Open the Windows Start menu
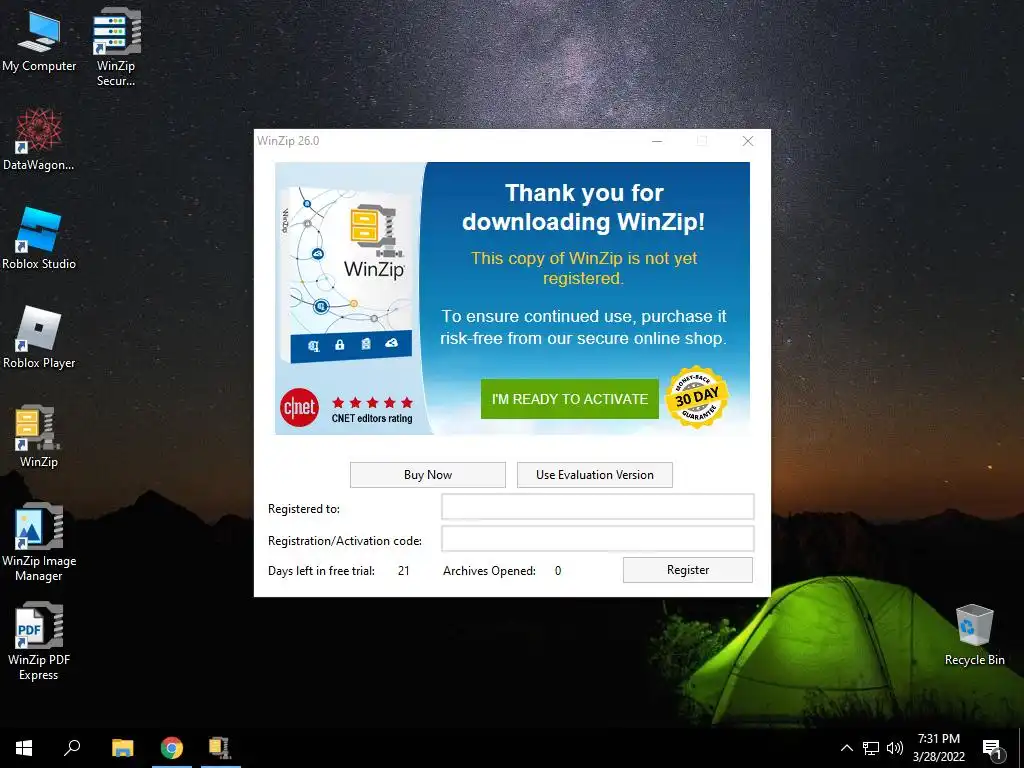Screen dimensions: 1024x768 [x=24, y=748]
